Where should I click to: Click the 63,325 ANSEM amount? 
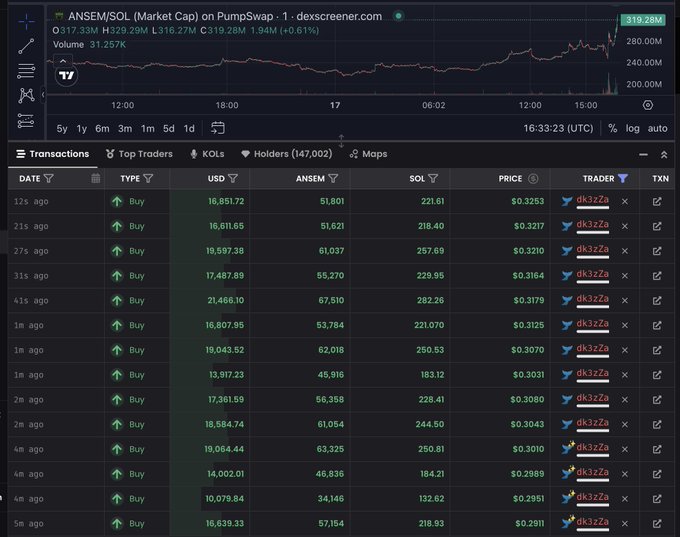(x=330, y=449)
